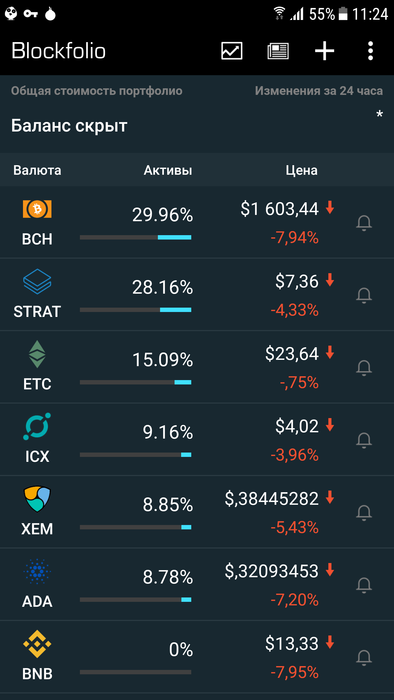Screen dimensions: 394x700
Task: Tap the BNB alert bell icon
Action: (x=364, y=657)
